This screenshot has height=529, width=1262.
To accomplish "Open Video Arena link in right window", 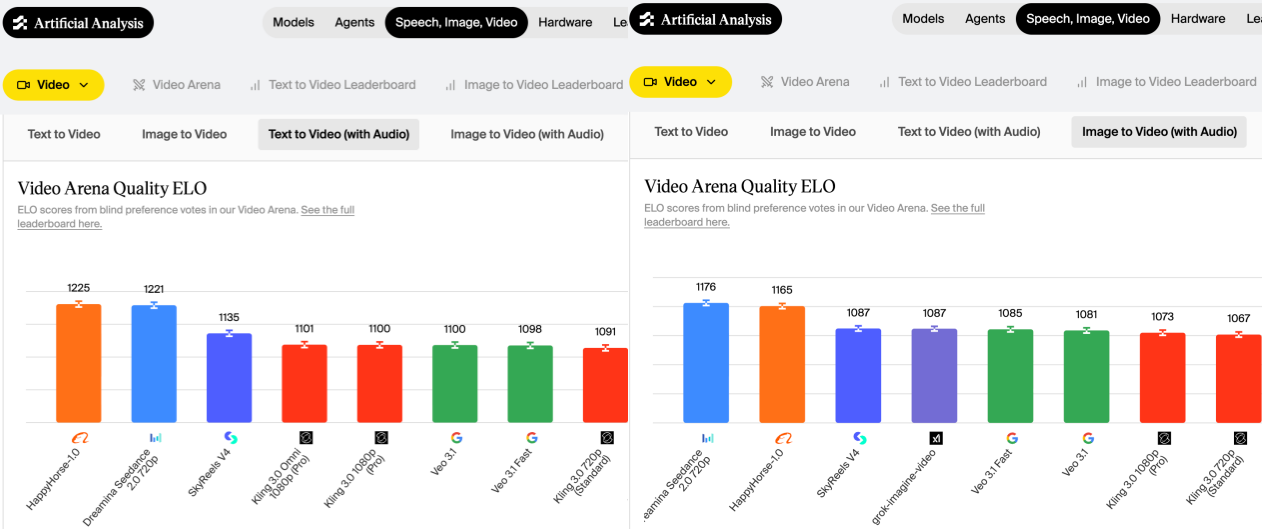I will click(x=805, y=82).
